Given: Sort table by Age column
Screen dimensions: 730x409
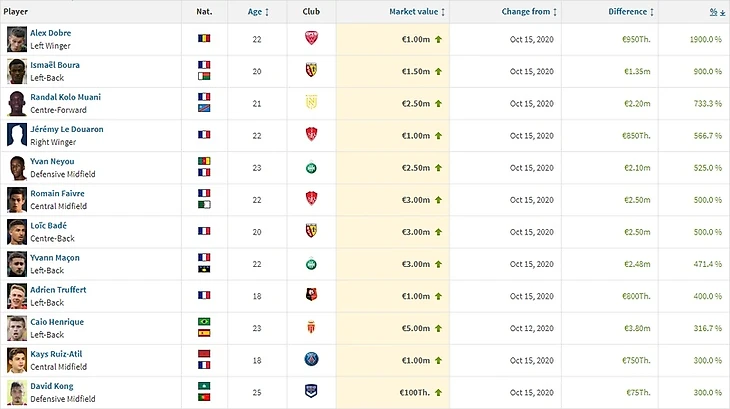Looking at the screenshot, I should [x=258, y=12].
